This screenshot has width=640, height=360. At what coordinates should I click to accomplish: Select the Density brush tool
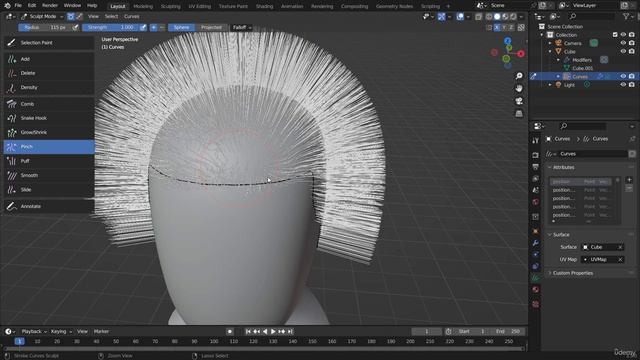click(49, 88)
